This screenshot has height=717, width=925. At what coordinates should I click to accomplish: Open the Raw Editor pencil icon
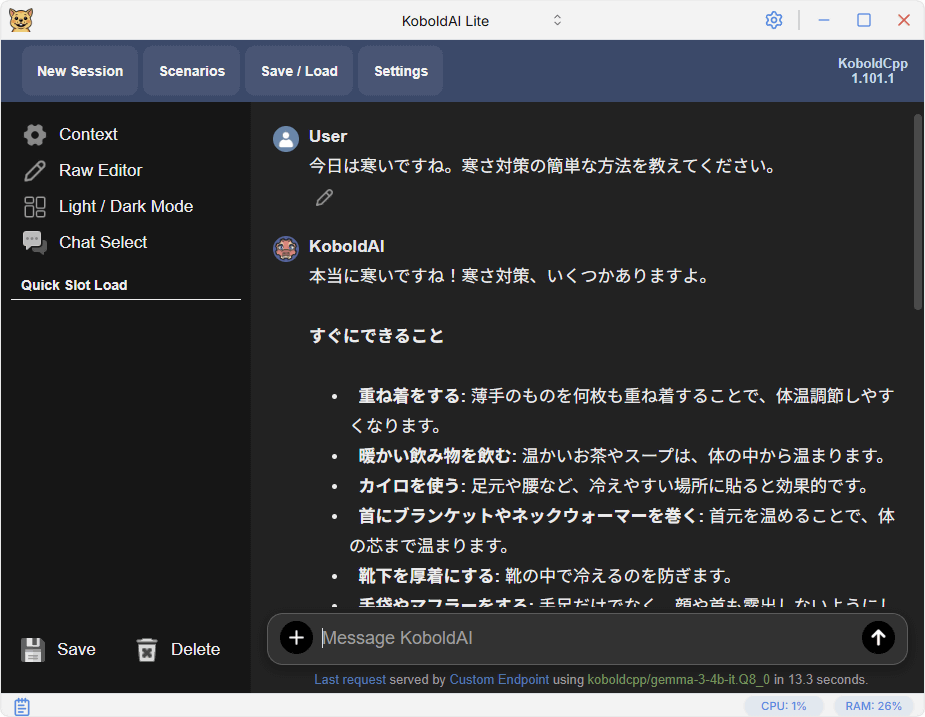[35, 171]
